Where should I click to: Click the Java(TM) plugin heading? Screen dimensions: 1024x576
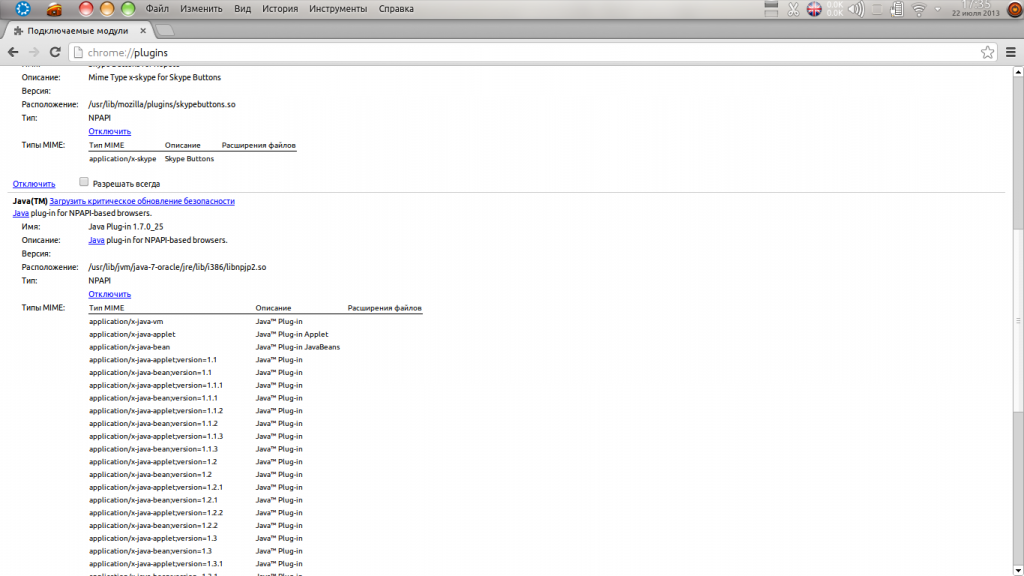(x=30, y=201)
